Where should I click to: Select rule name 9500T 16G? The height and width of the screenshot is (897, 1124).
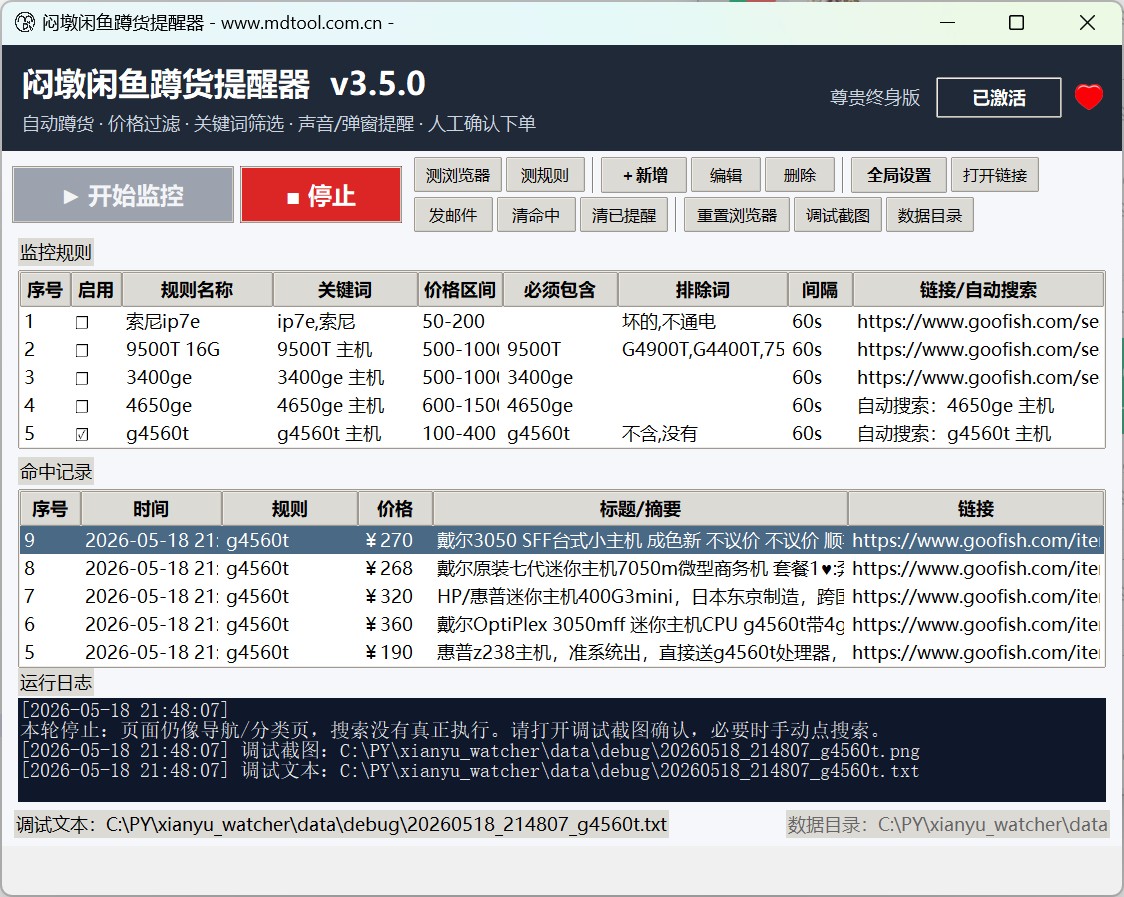[x=173, y=349]
